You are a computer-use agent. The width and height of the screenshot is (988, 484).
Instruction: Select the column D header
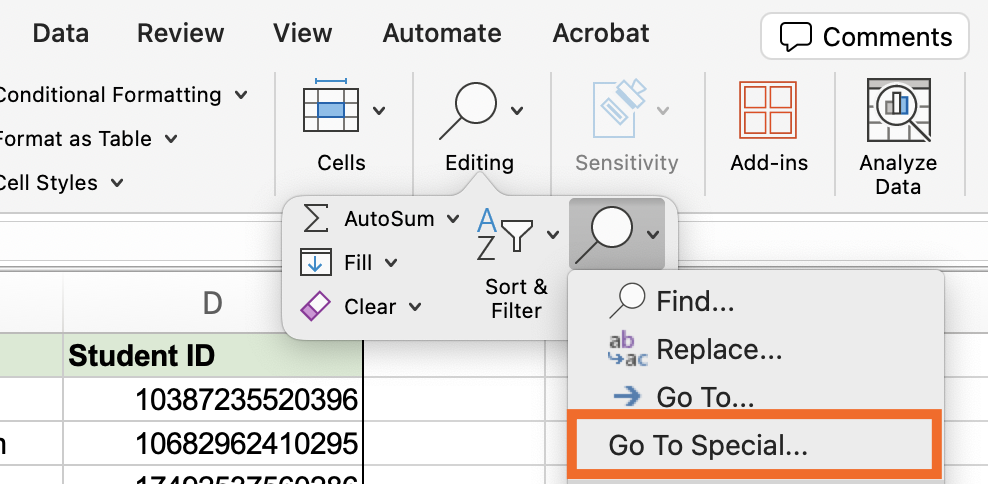click(x=212, y=304)
